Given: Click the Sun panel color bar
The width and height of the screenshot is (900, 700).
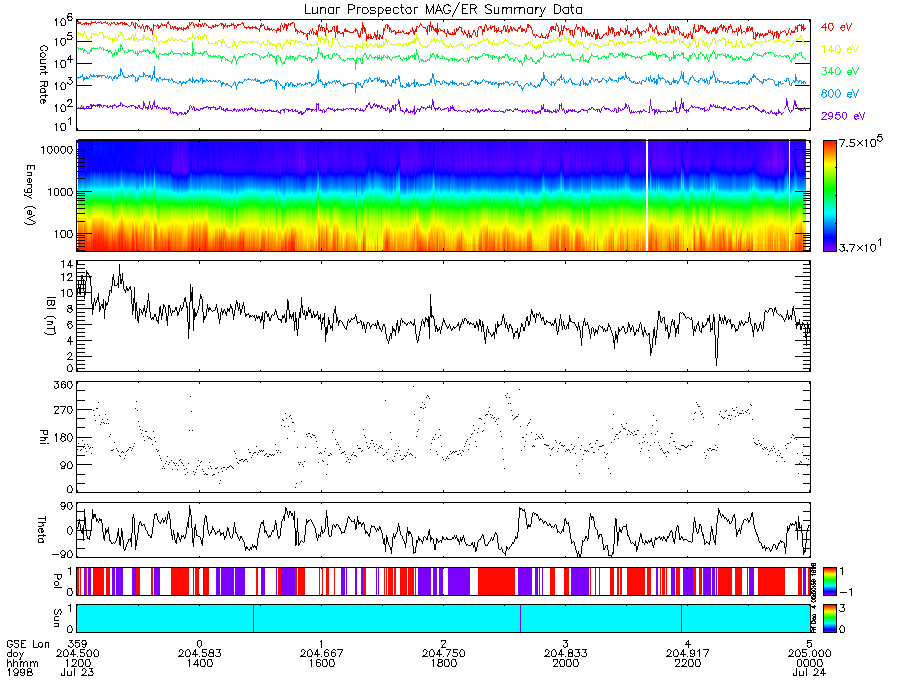Looking at the screenshot, I should point(830,618).
